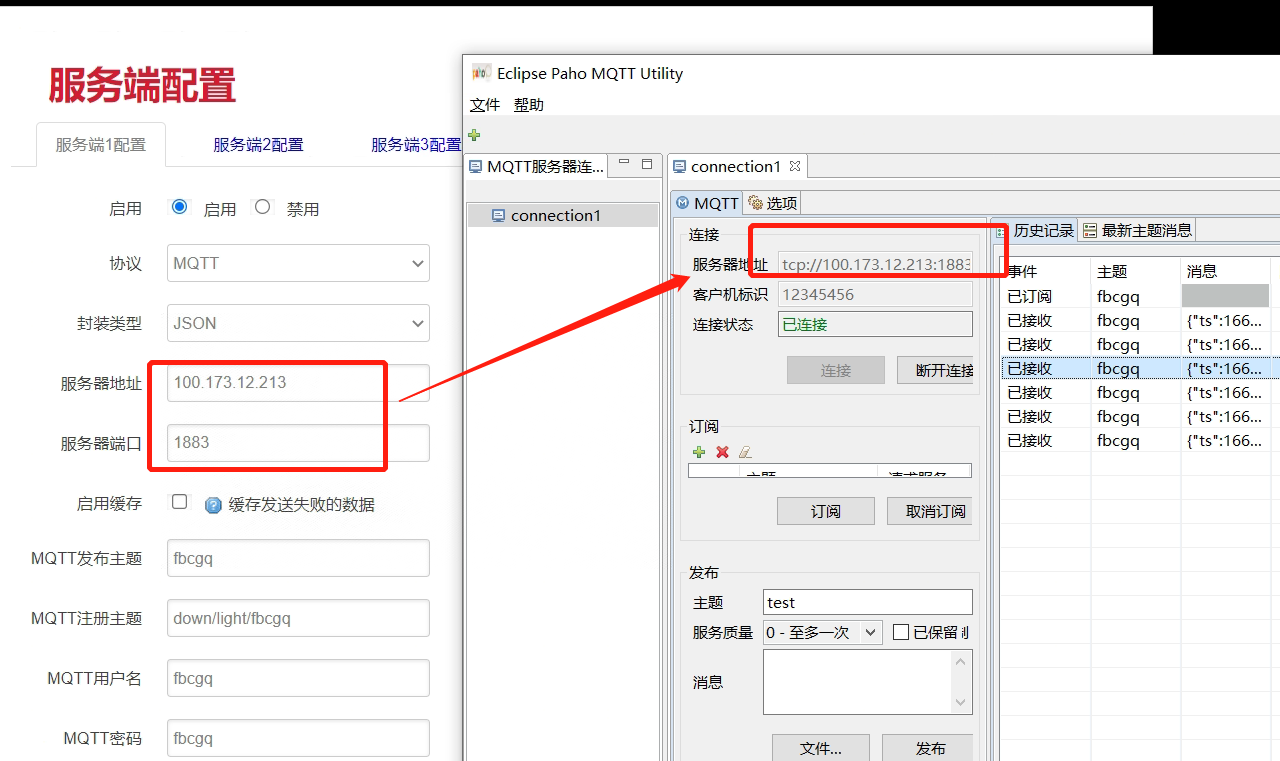Switch to the 服务端2配置 tab
The height and width of the screenshot is (761, 1280).
[258, 144]
